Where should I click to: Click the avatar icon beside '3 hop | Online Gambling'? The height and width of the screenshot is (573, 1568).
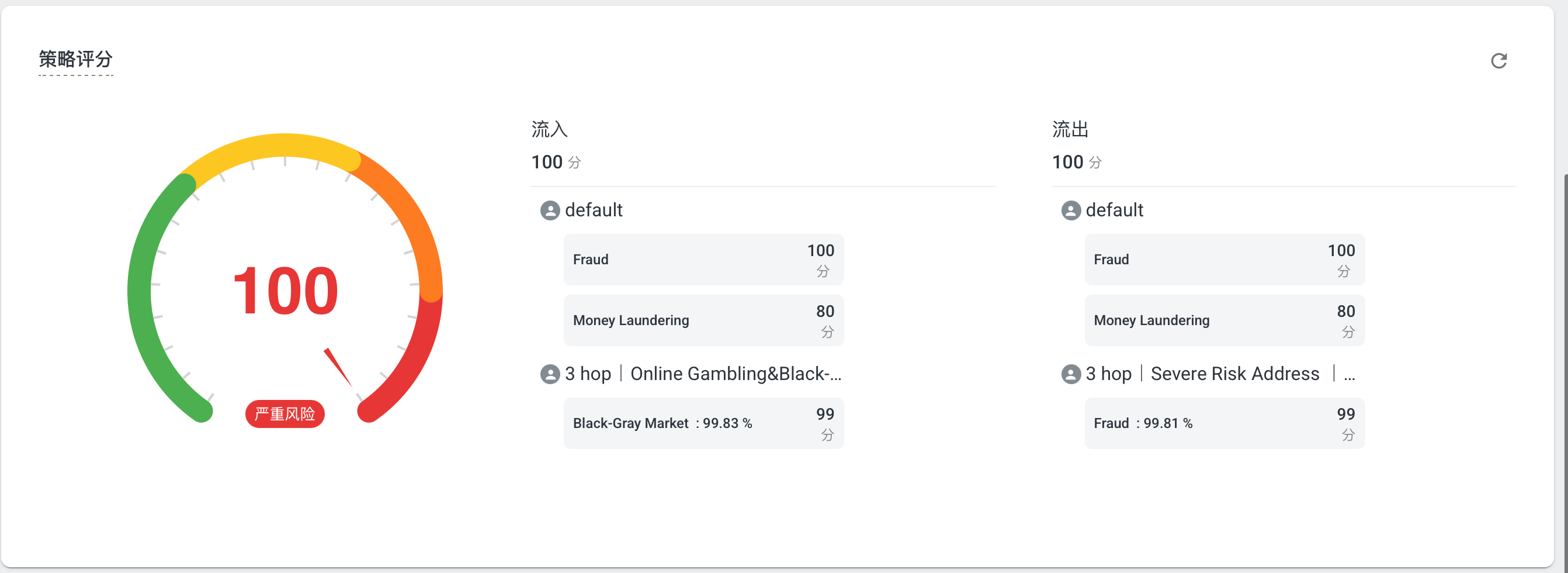click(550, 374)
